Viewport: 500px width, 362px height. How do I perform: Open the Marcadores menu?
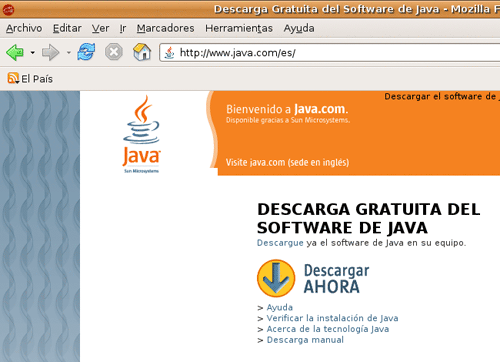tap(165, 28)
